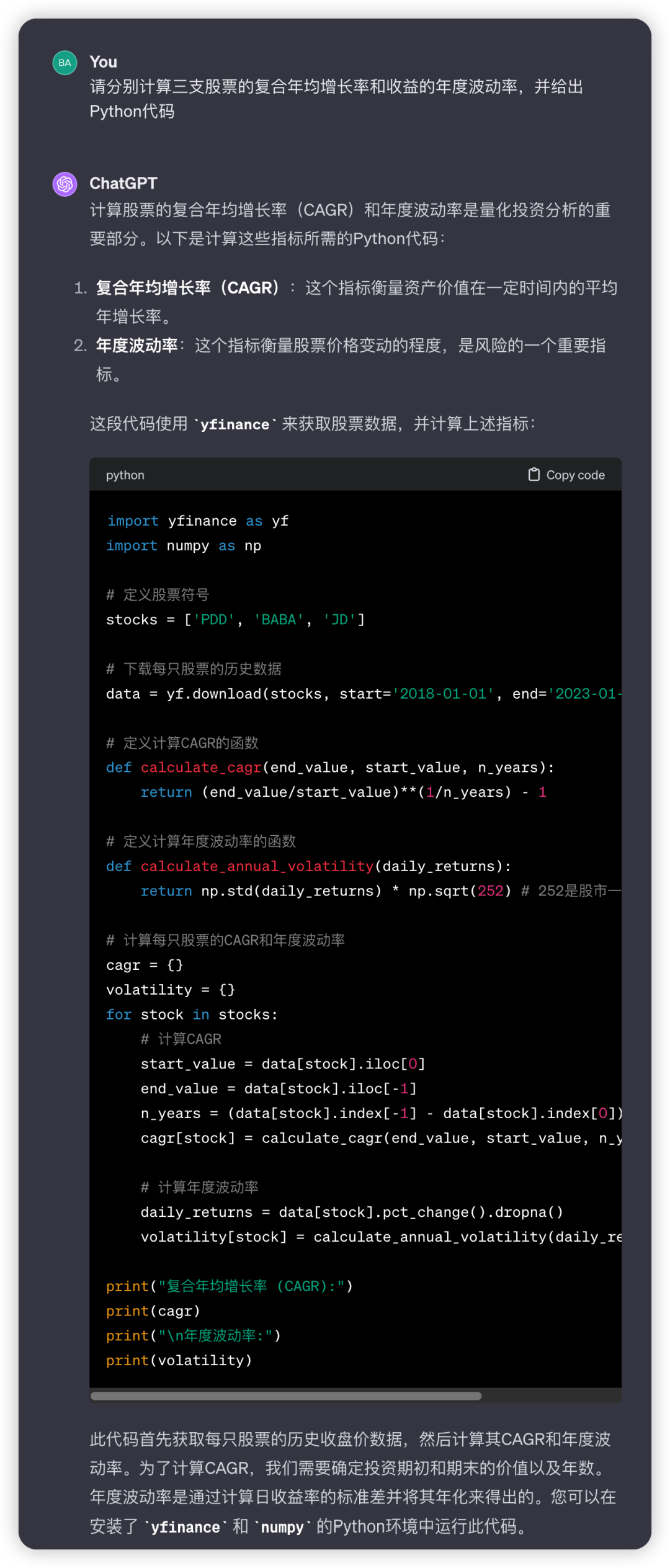Click the 'print(cagr)' code line
670x1568 pixels.
point(153,1311)
